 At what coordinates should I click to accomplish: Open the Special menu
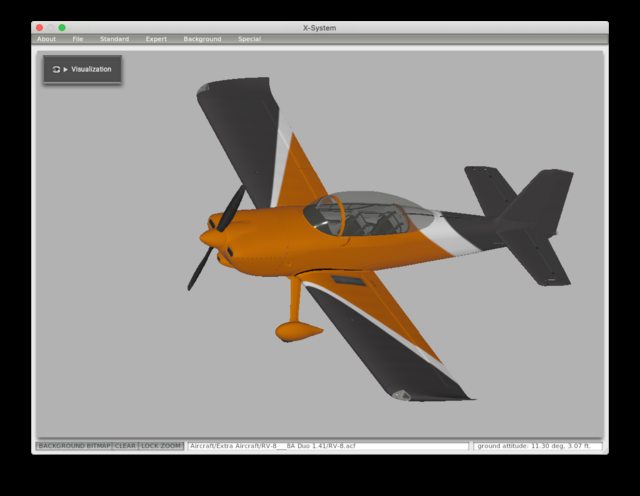tap(249, 39)
